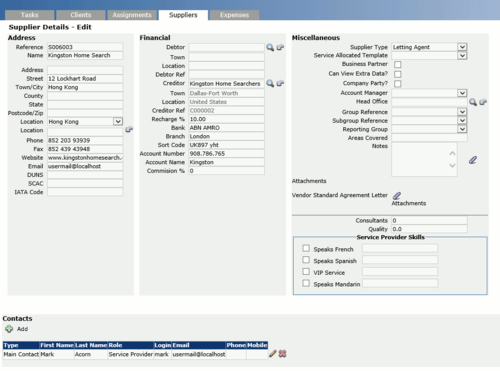500x371 pixels.
Task: Click the Recharge % field 10.00
Action: point(227,119)
